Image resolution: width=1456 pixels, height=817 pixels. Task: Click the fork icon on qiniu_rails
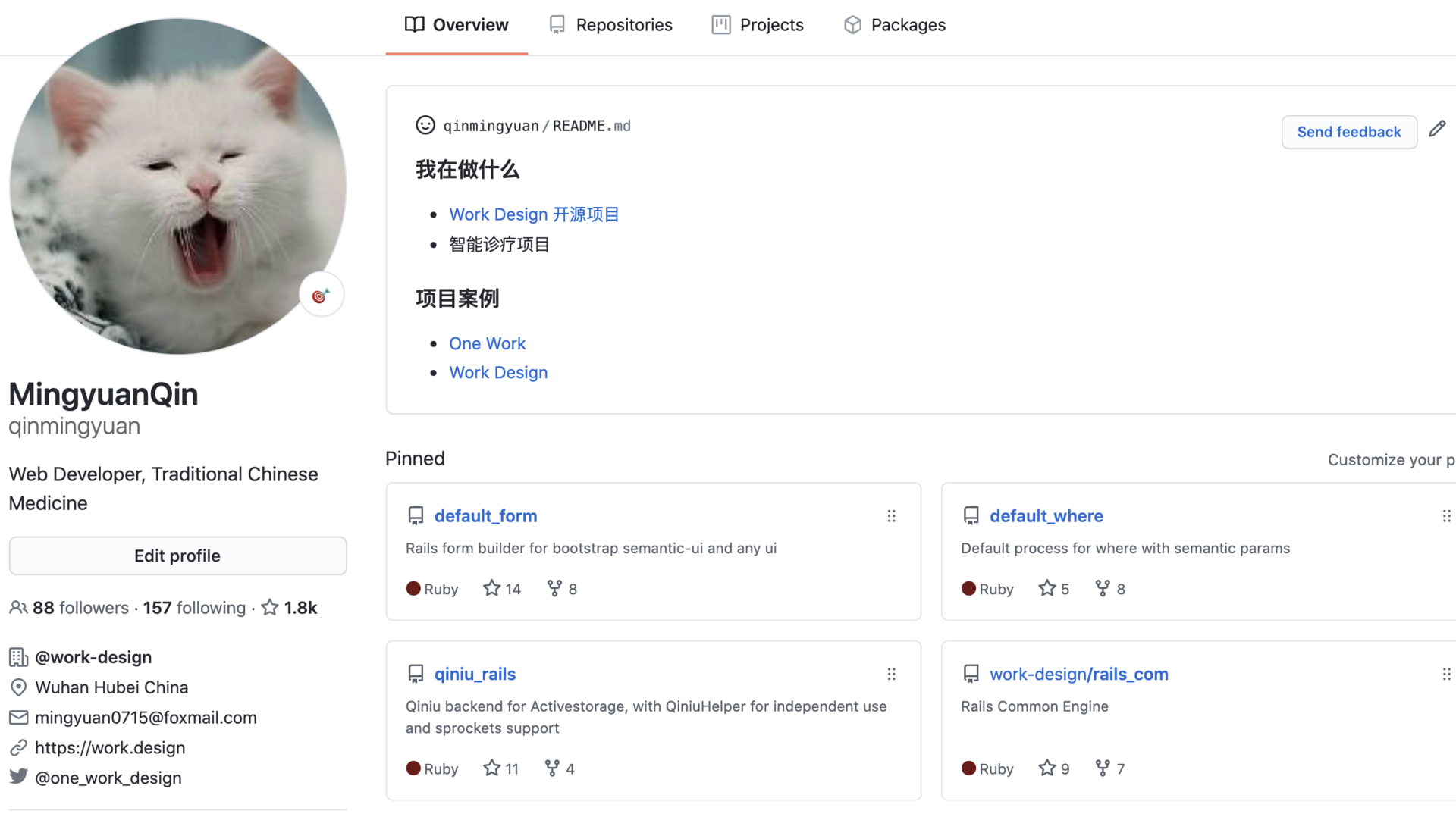point(552,768)
